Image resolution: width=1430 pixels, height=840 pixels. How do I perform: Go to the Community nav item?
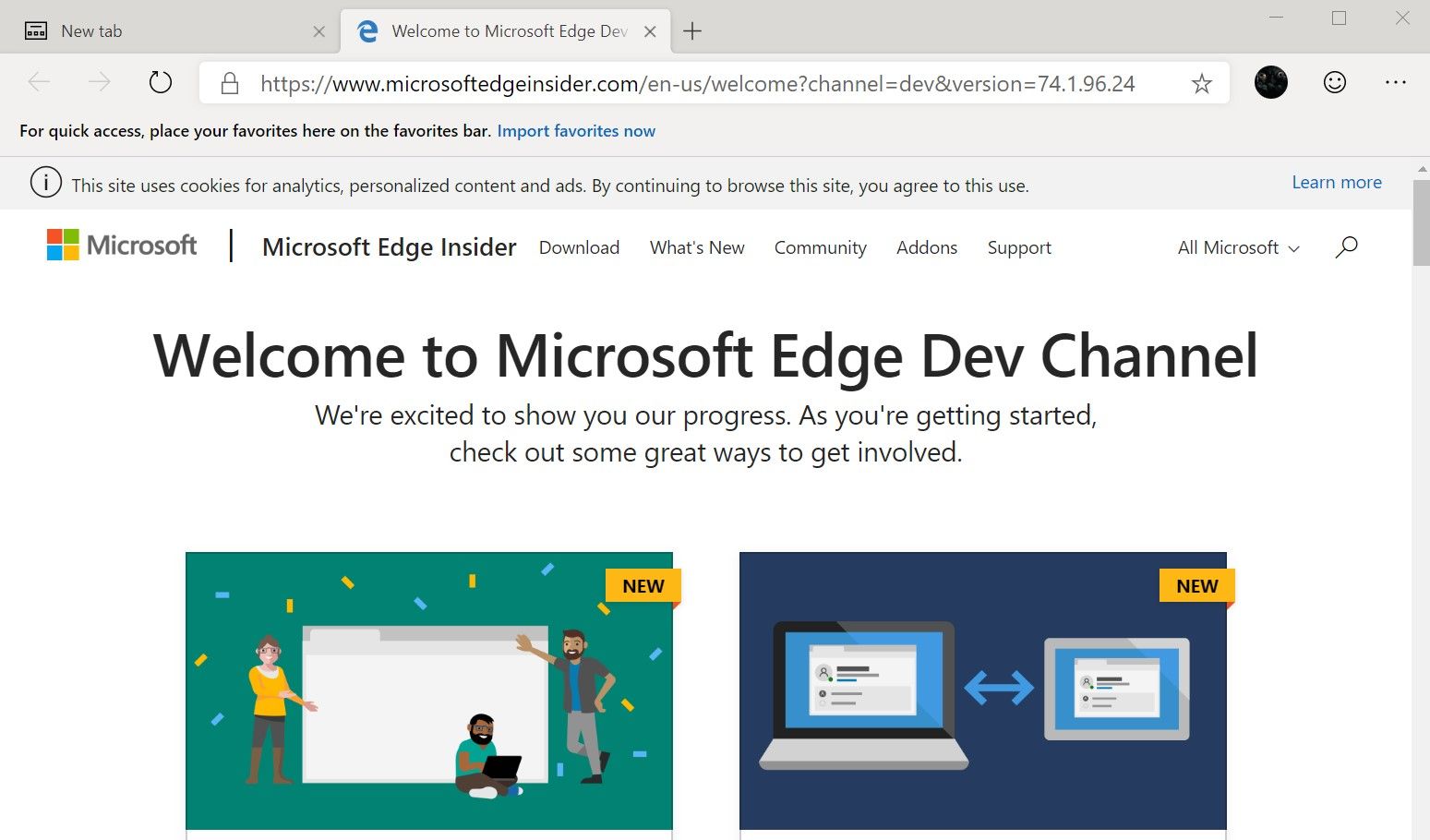821,247
